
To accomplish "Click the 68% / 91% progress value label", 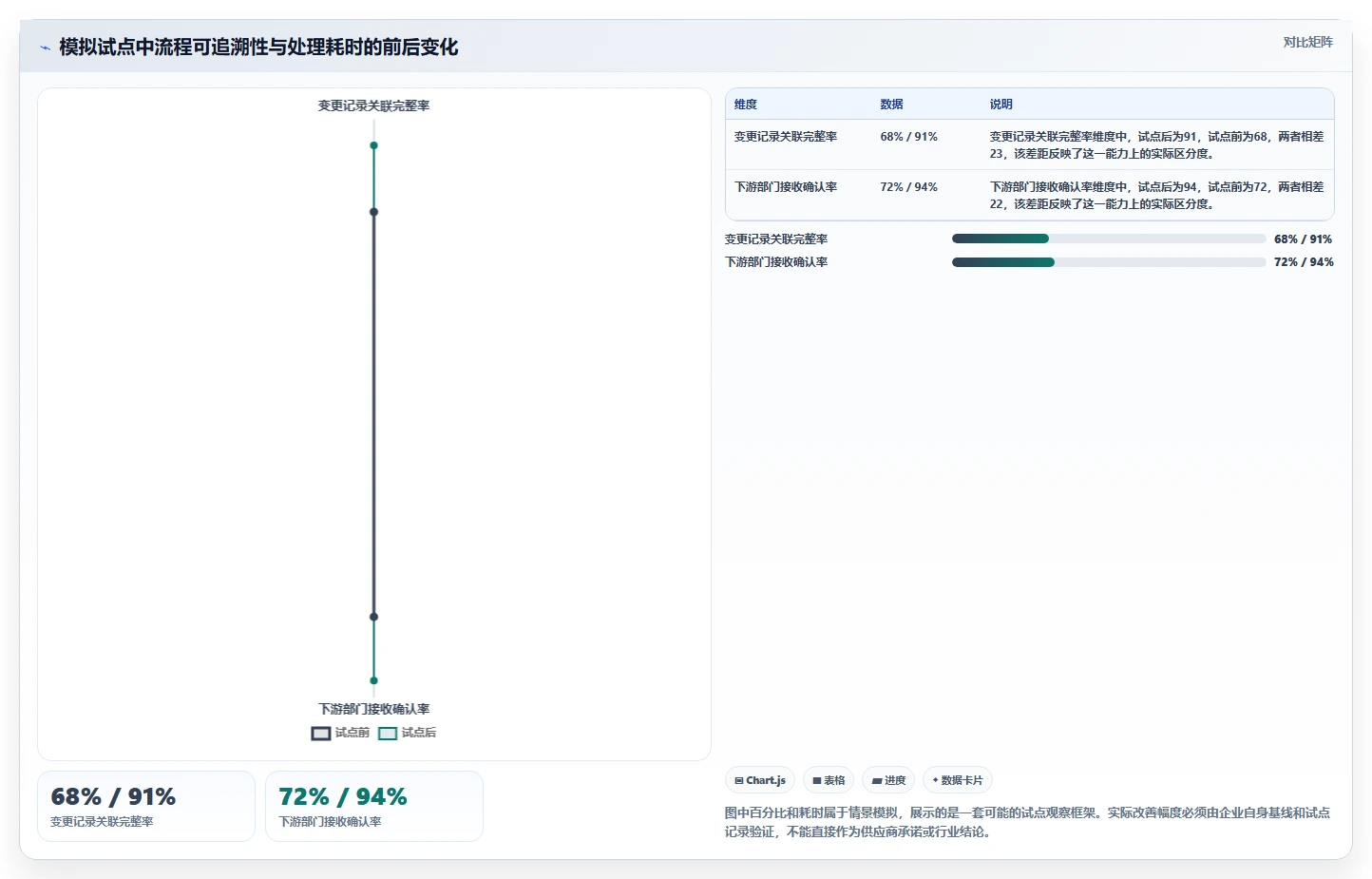I will (x=1303, y=239).
